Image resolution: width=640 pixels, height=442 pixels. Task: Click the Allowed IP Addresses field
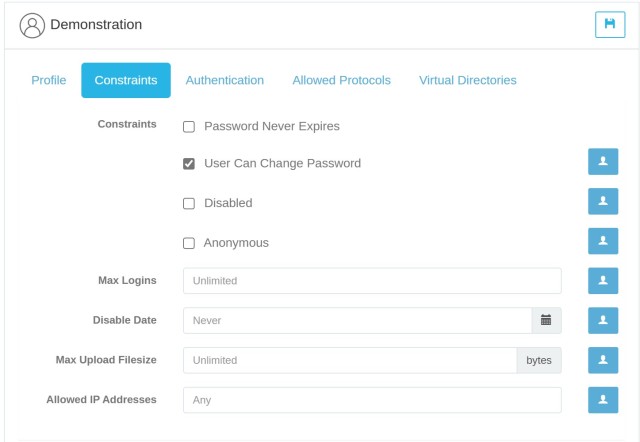coord(372,400)
